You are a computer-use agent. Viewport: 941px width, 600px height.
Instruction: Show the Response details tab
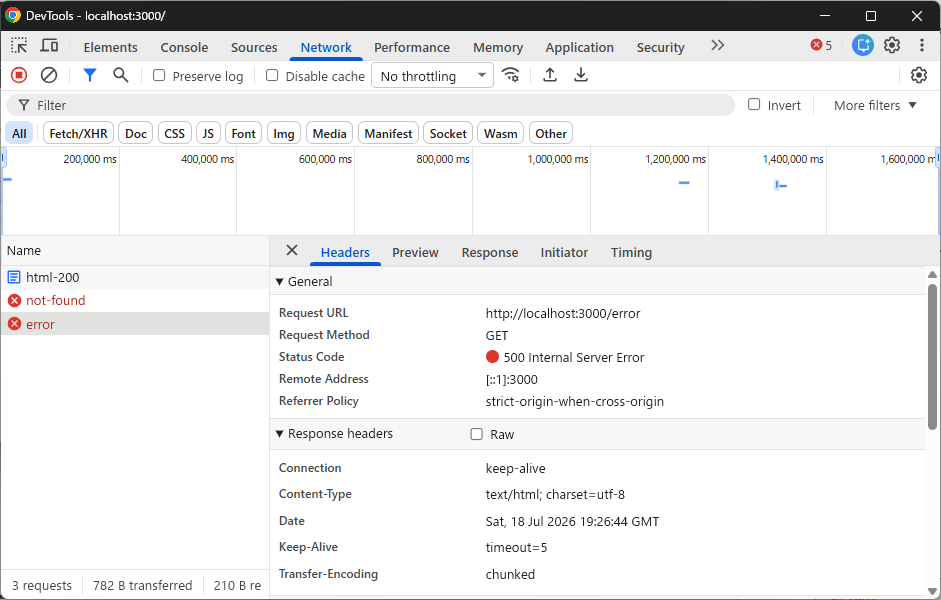[x=490, y=253]
